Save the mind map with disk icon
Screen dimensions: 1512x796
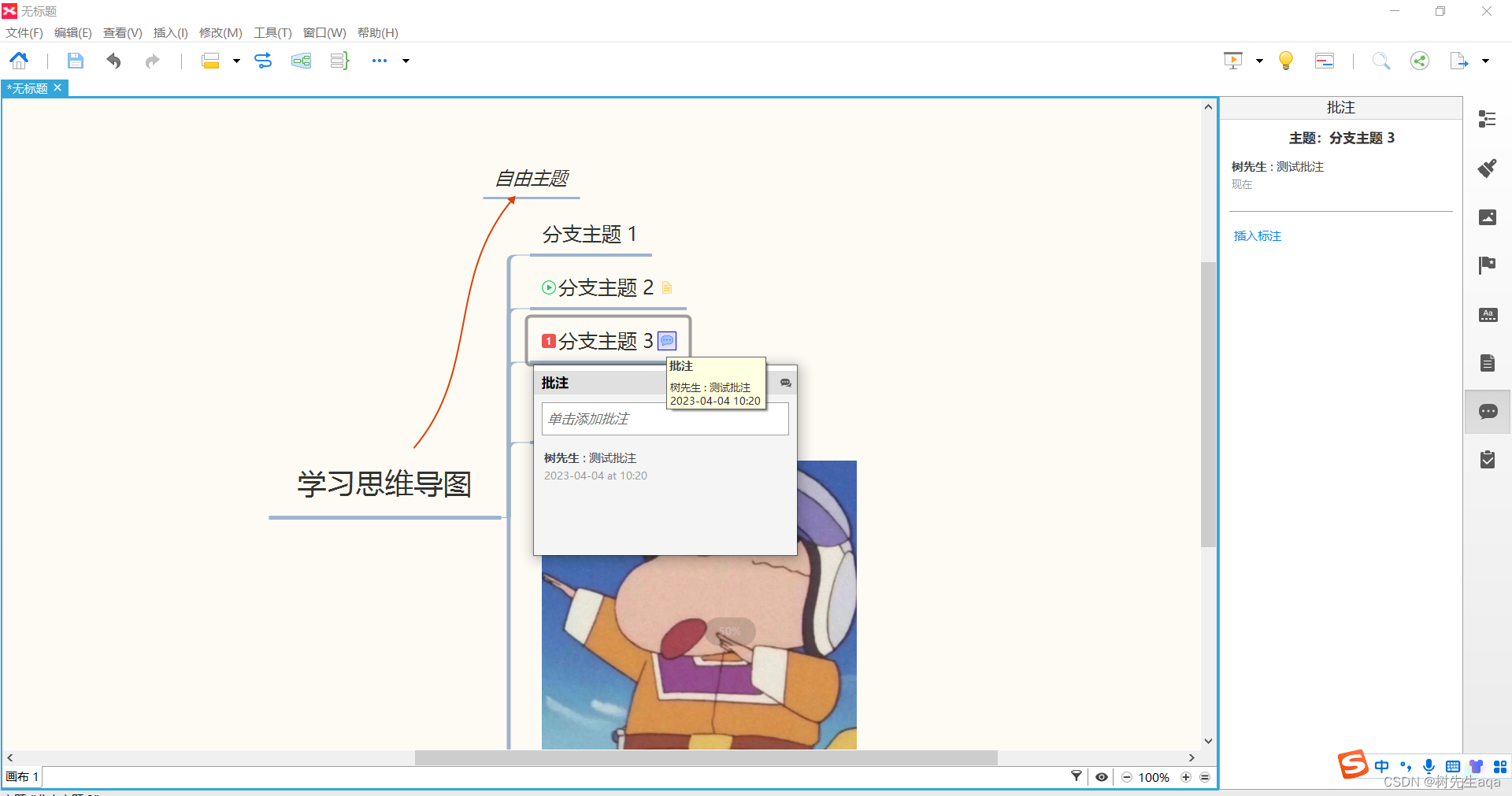click(75, 61)
